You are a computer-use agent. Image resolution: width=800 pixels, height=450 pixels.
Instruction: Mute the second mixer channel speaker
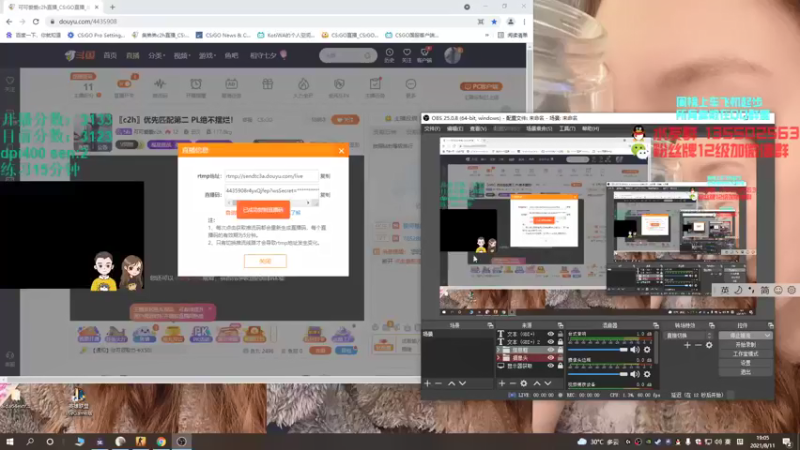635,374
